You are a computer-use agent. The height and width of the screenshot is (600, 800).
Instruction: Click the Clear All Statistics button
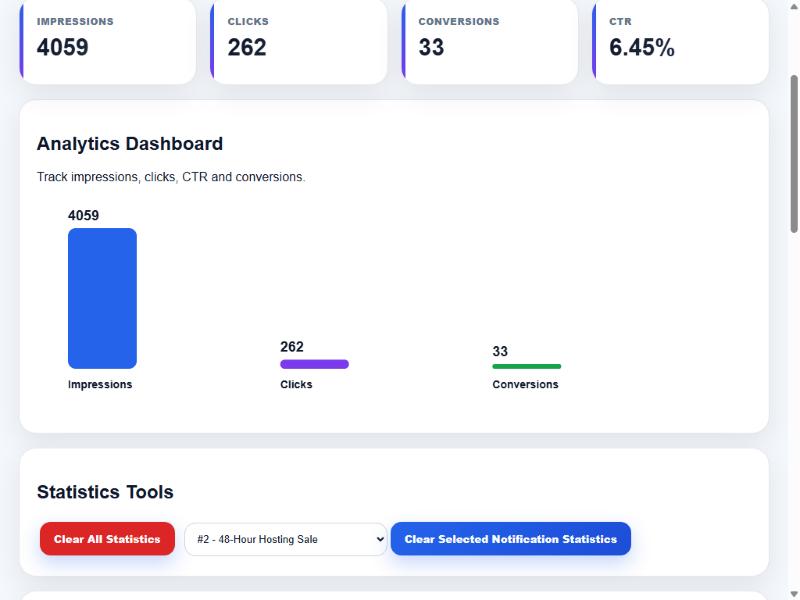[107, 539]
